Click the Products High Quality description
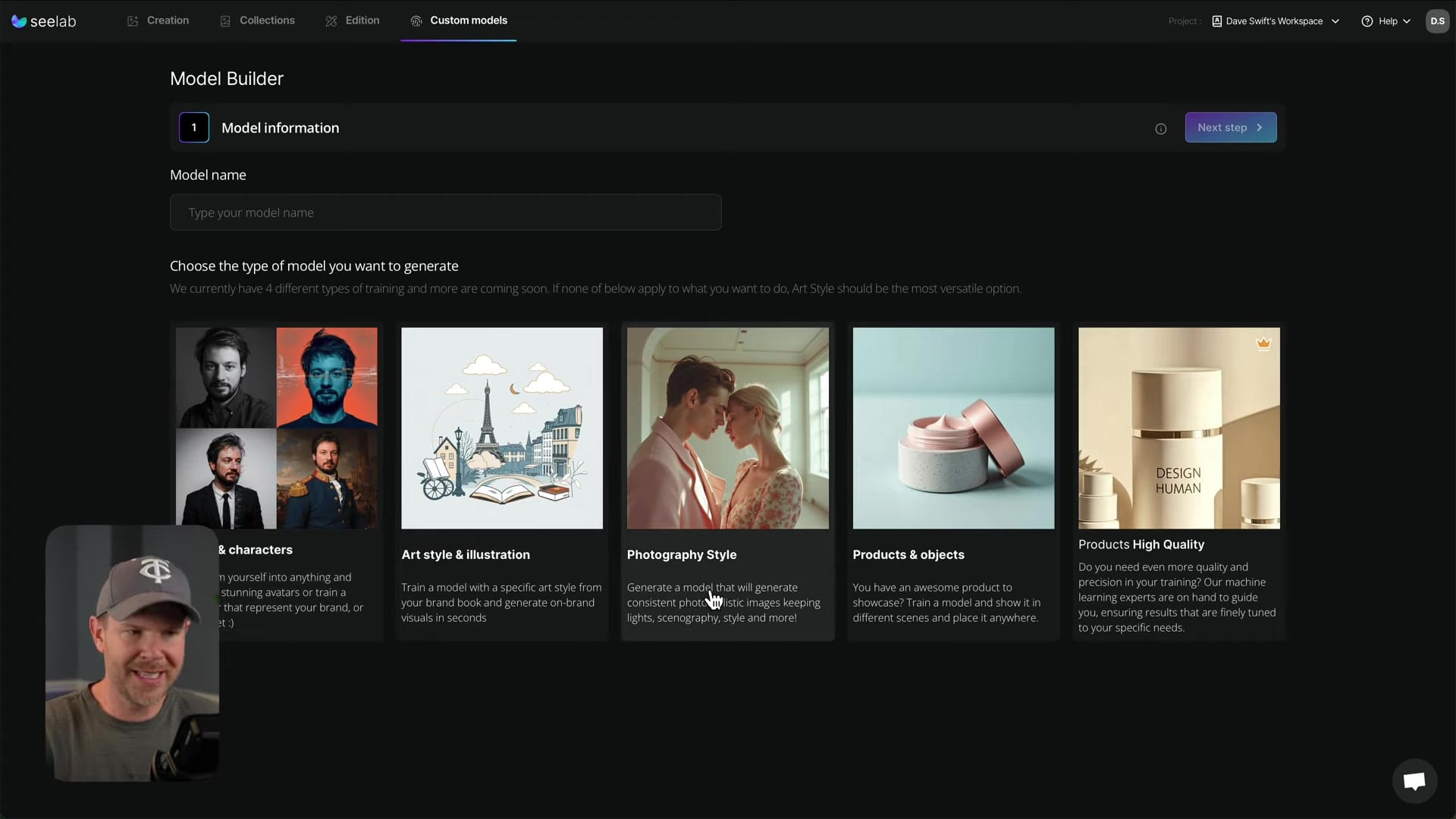The image size is (1456, 819). point(1177,597)
